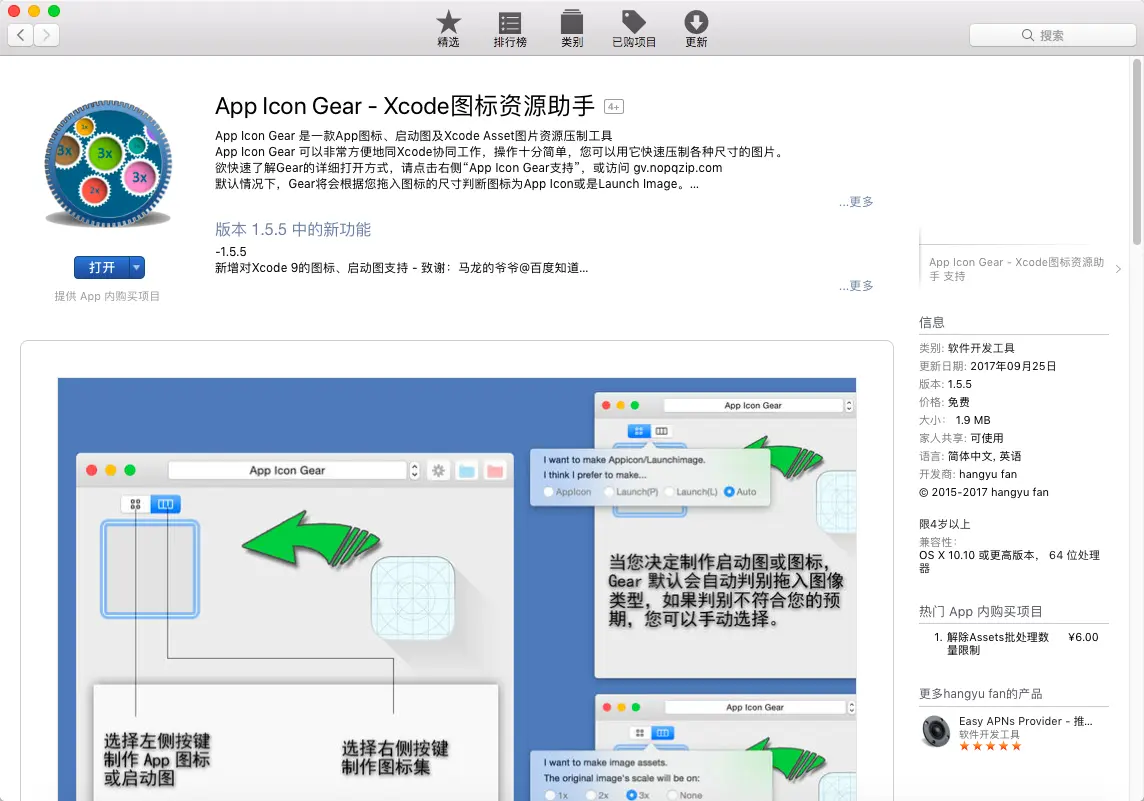Click the app screenshot preview image
1144x801 pixels.
coord(457,589)
